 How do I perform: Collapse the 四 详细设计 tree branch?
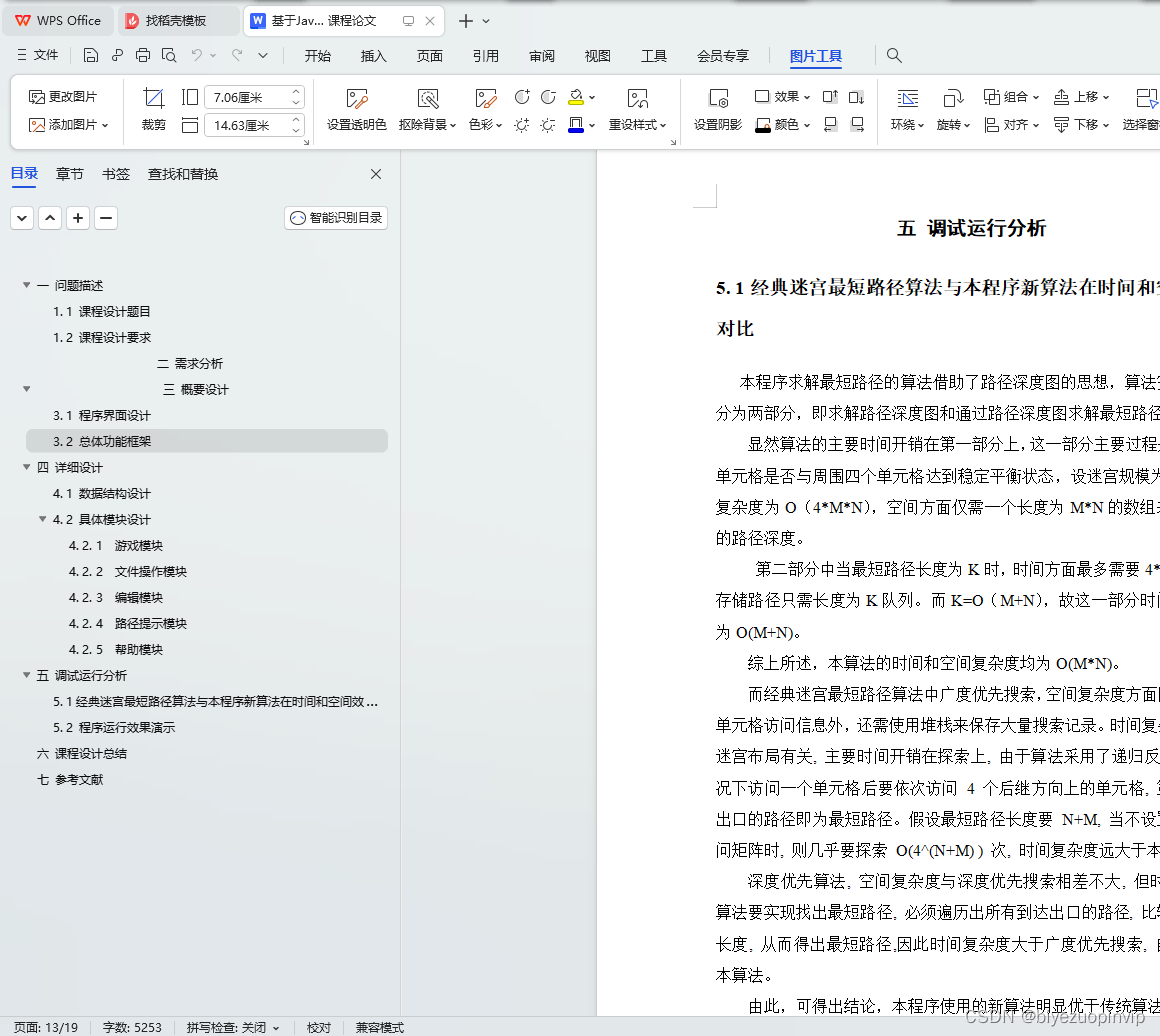26,467
